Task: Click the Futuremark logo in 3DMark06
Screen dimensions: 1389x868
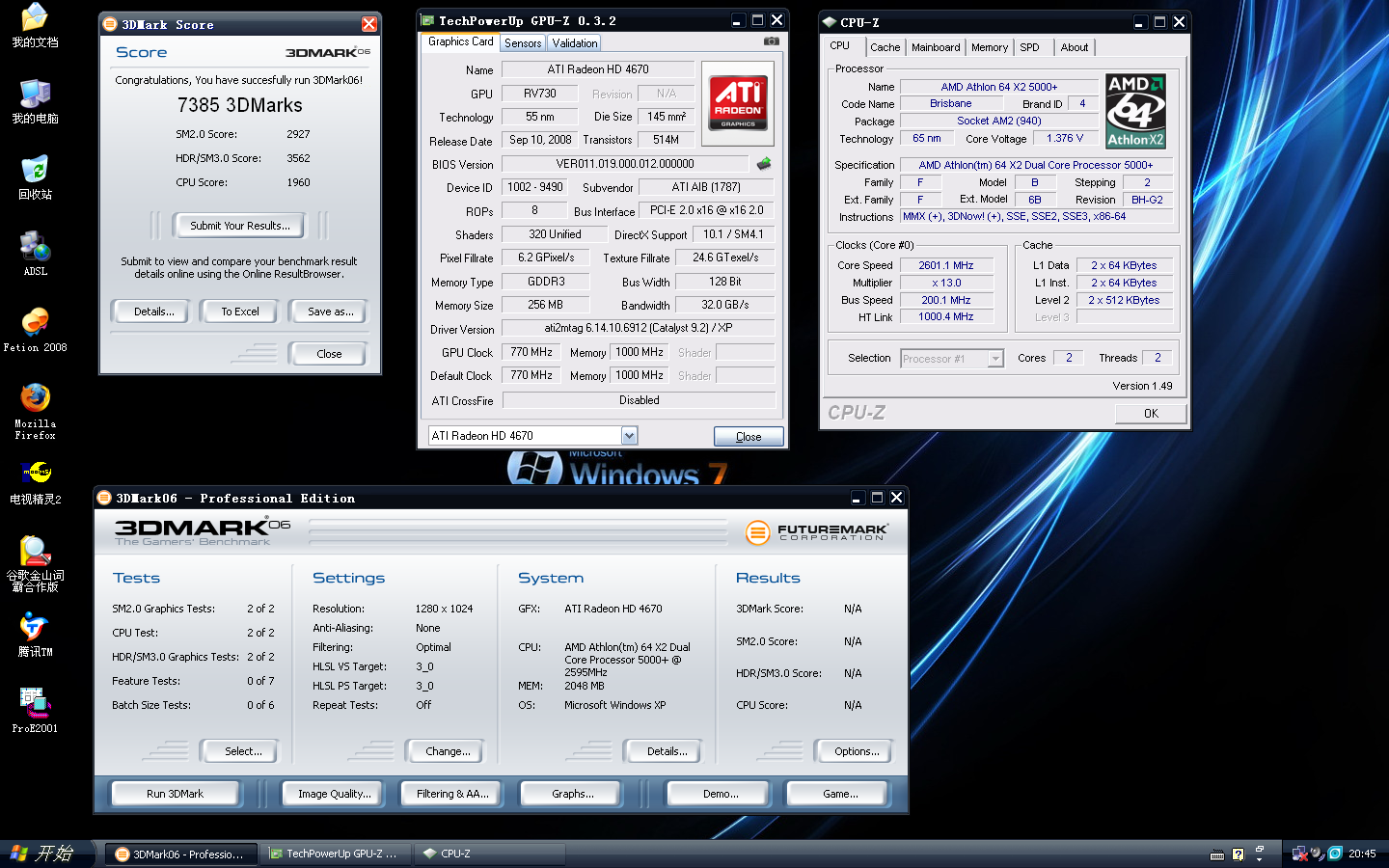Action: point(816,531)
